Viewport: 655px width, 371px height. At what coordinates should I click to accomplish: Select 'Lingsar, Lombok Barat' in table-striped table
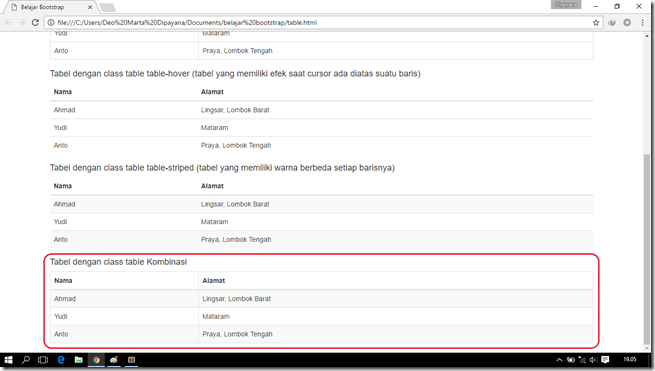tap(235, 204)
